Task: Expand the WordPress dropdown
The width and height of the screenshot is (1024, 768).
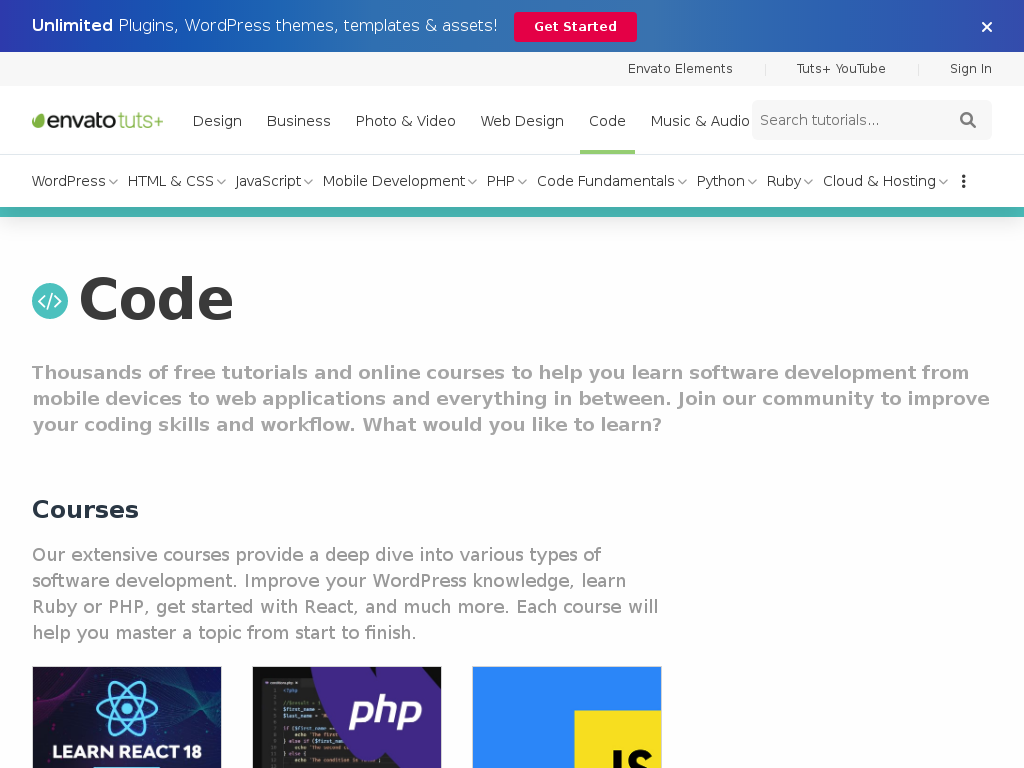Action: tap(74, 181)
